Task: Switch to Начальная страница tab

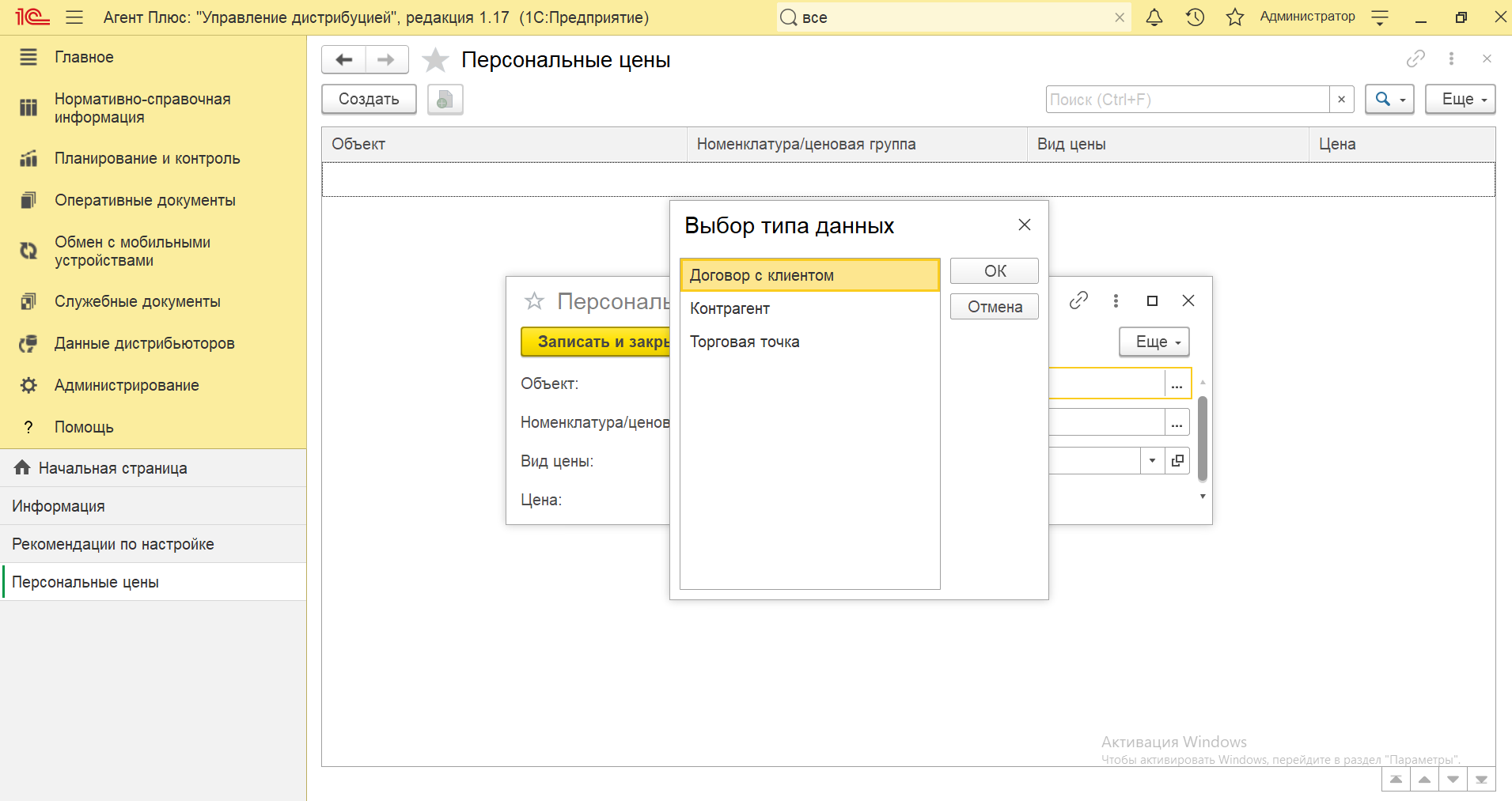Action: click(x=153, y=468)
